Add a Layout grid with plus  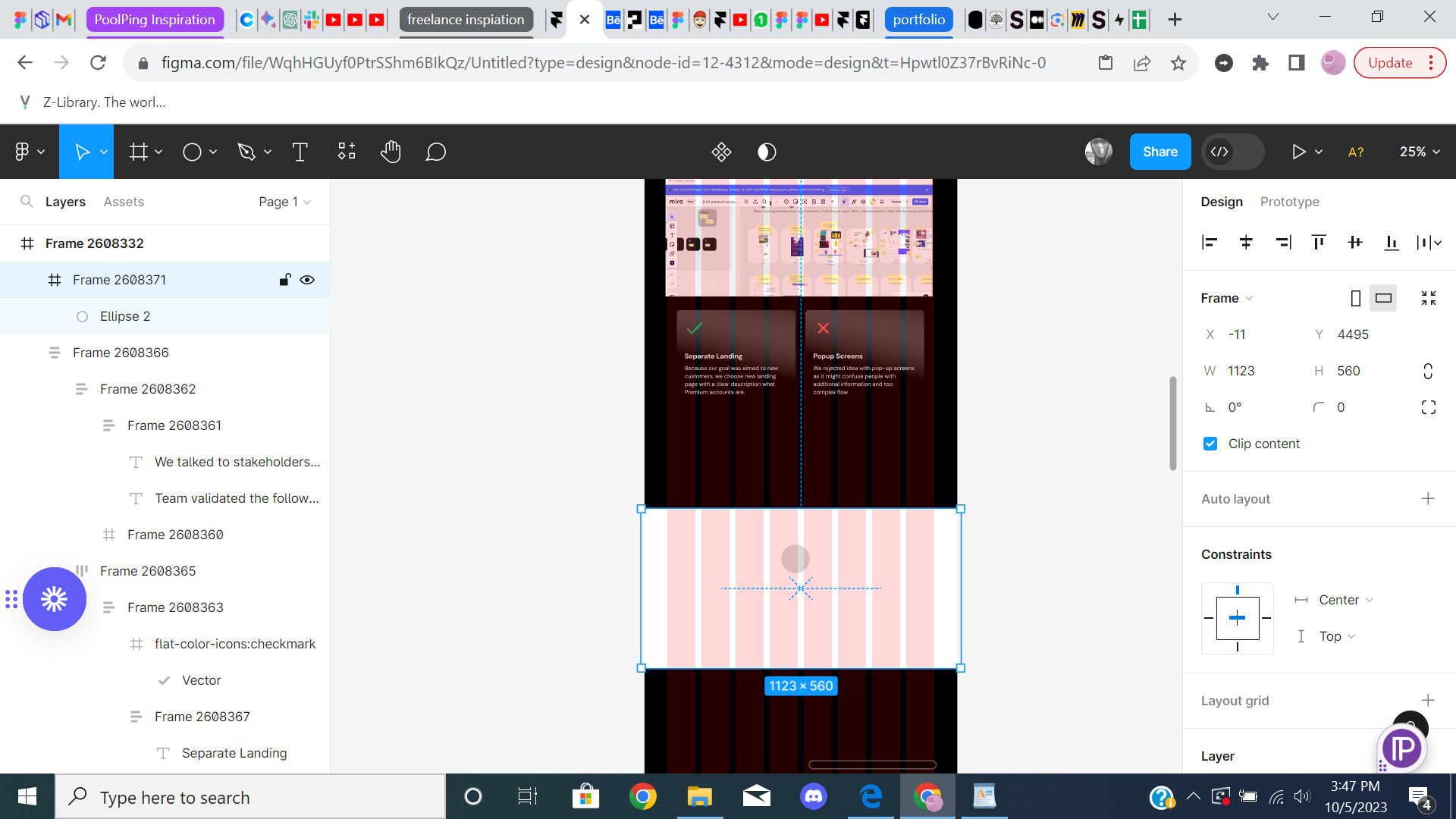(1428, 700)
